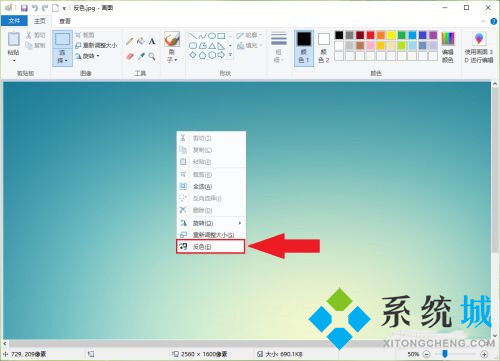500x361 pixels.
Task: Pick the green color swatch
Action: point(402,35)
